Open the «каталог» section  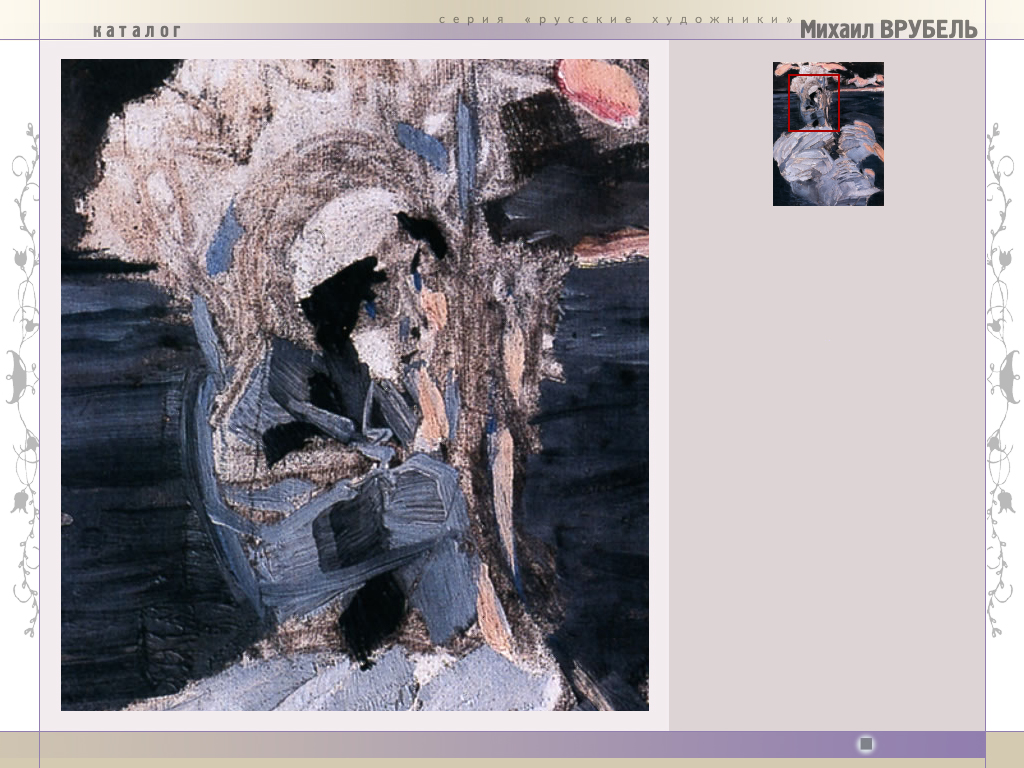(137, 31)
